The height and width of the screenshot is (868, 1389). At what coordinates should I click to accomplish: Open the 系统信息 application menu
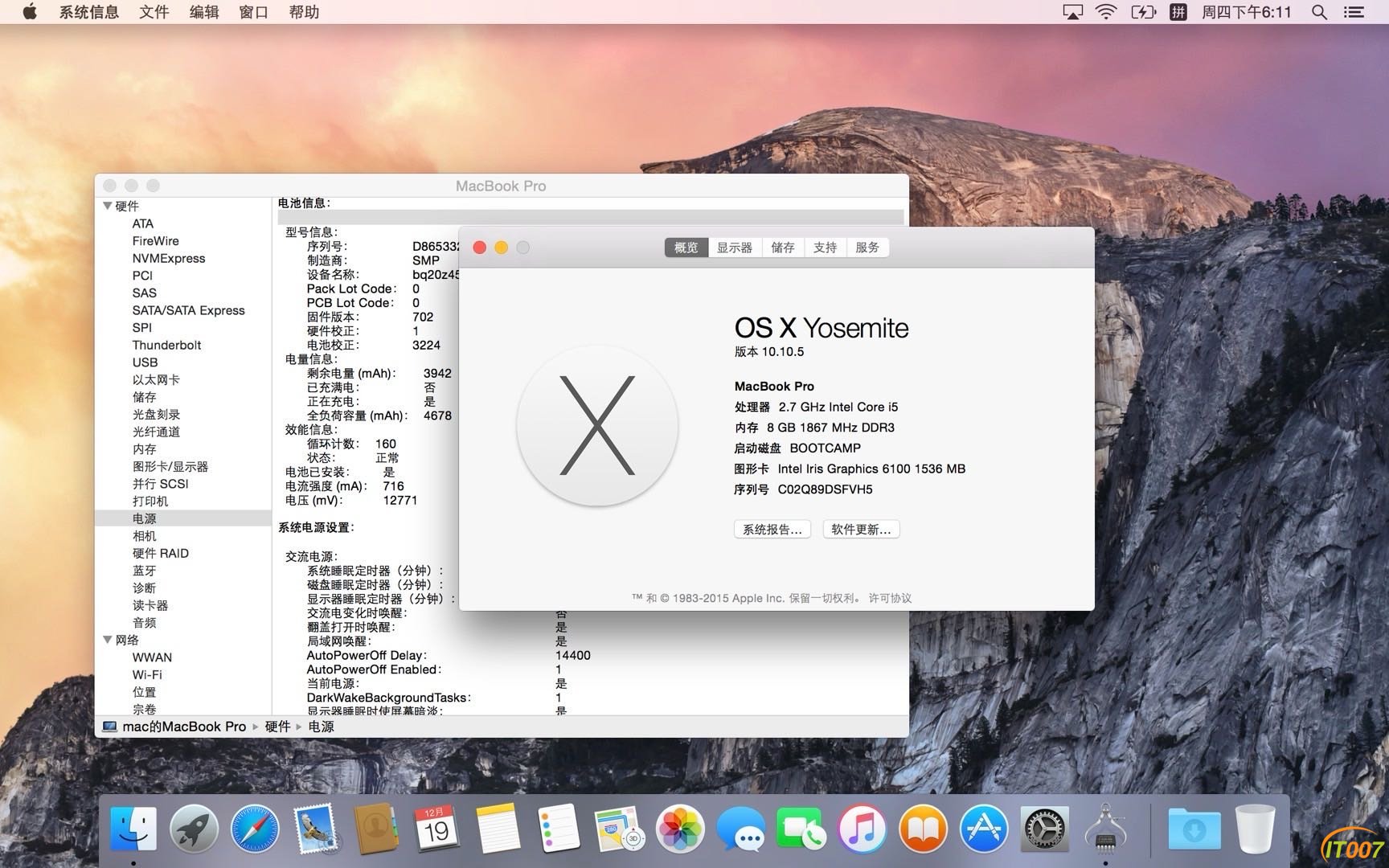click(89, 12)
